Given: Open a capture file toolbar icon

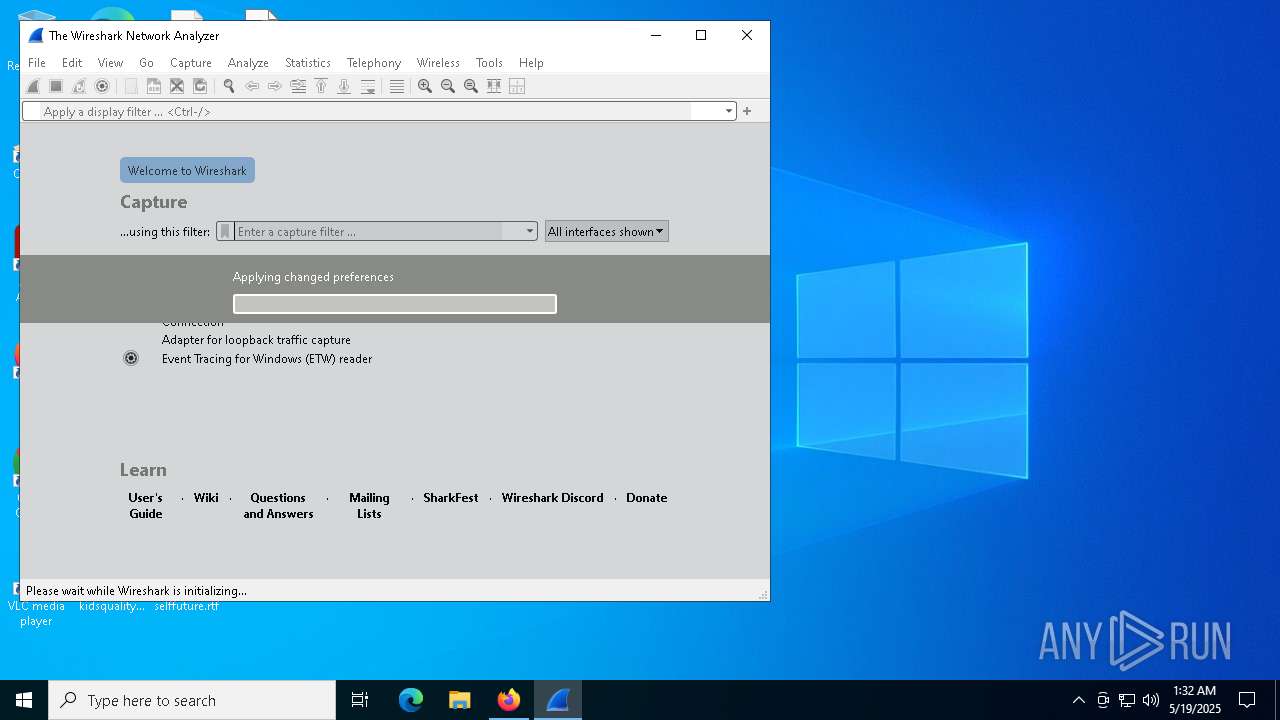Looking at the screenshot, I should (x=131, y=86).
